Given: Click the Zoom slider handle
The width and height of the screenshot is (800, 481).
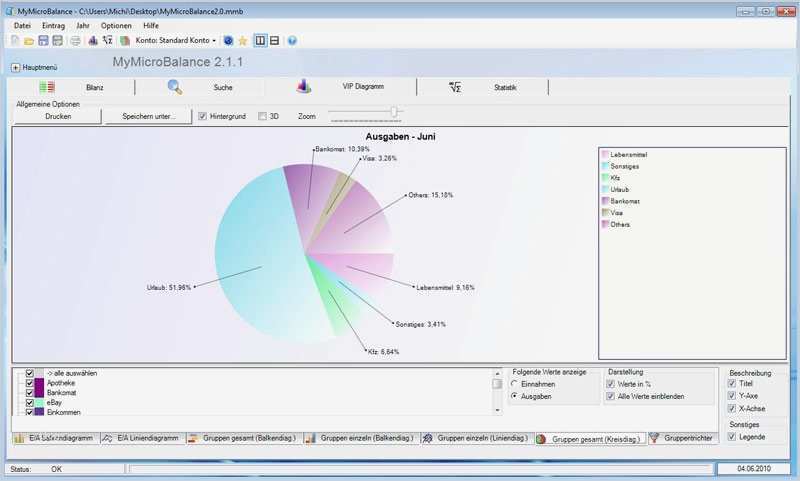Looking at the screenshot, I should click(394, 111).
